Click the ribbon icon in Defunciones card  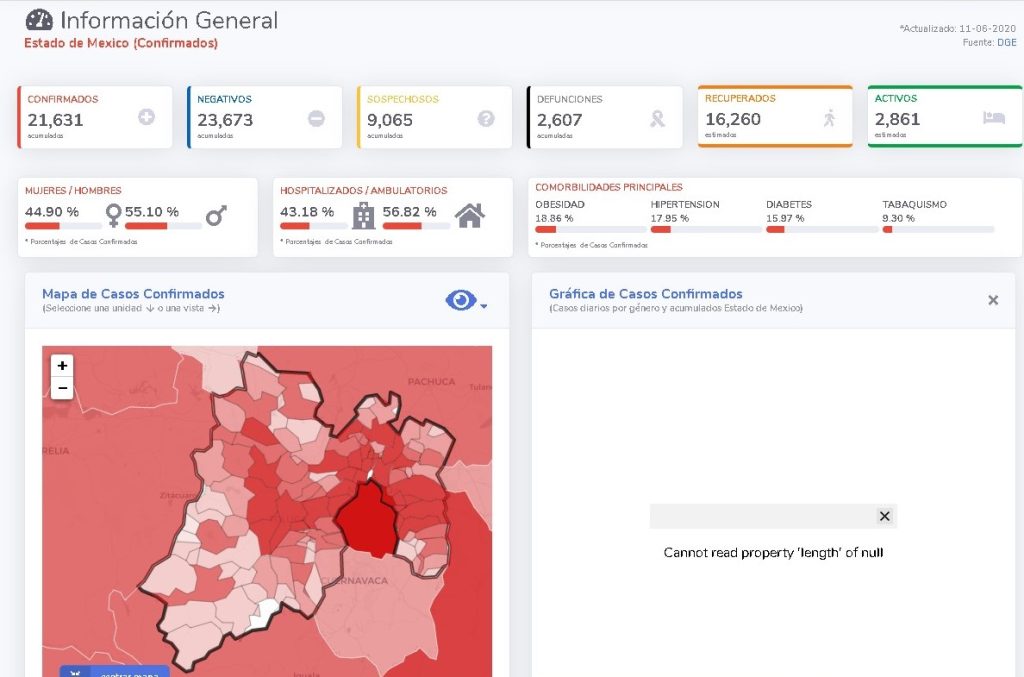657,119
